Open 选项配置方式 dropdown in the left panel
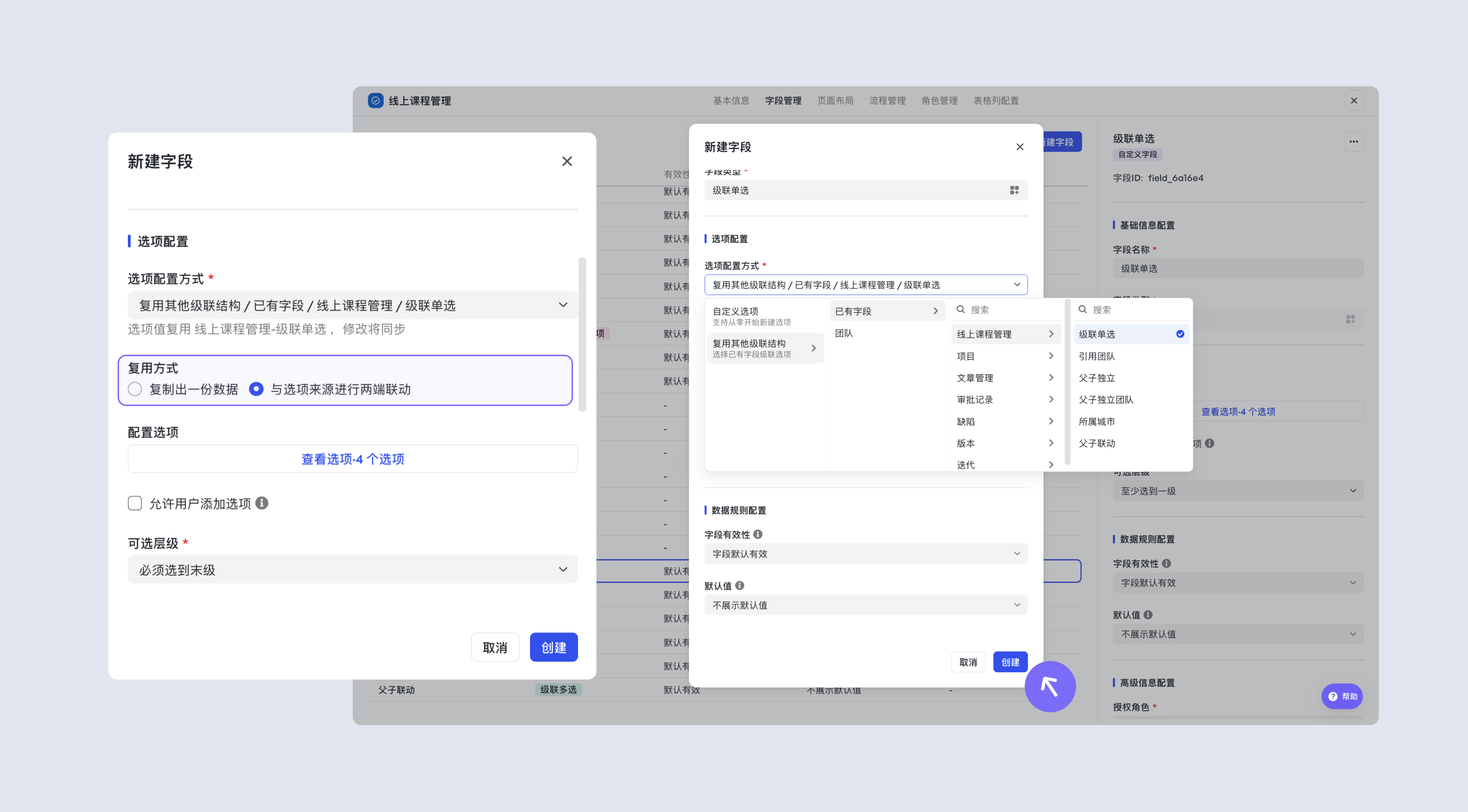Viewport: 1468px width, 812px height. [x=353, y=305]
